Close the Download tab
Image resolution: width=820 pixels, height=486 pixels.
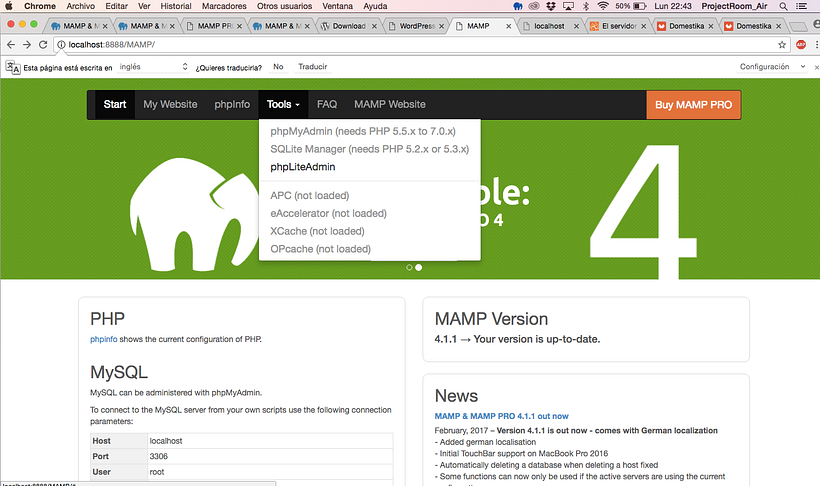(x=374, y=26)
